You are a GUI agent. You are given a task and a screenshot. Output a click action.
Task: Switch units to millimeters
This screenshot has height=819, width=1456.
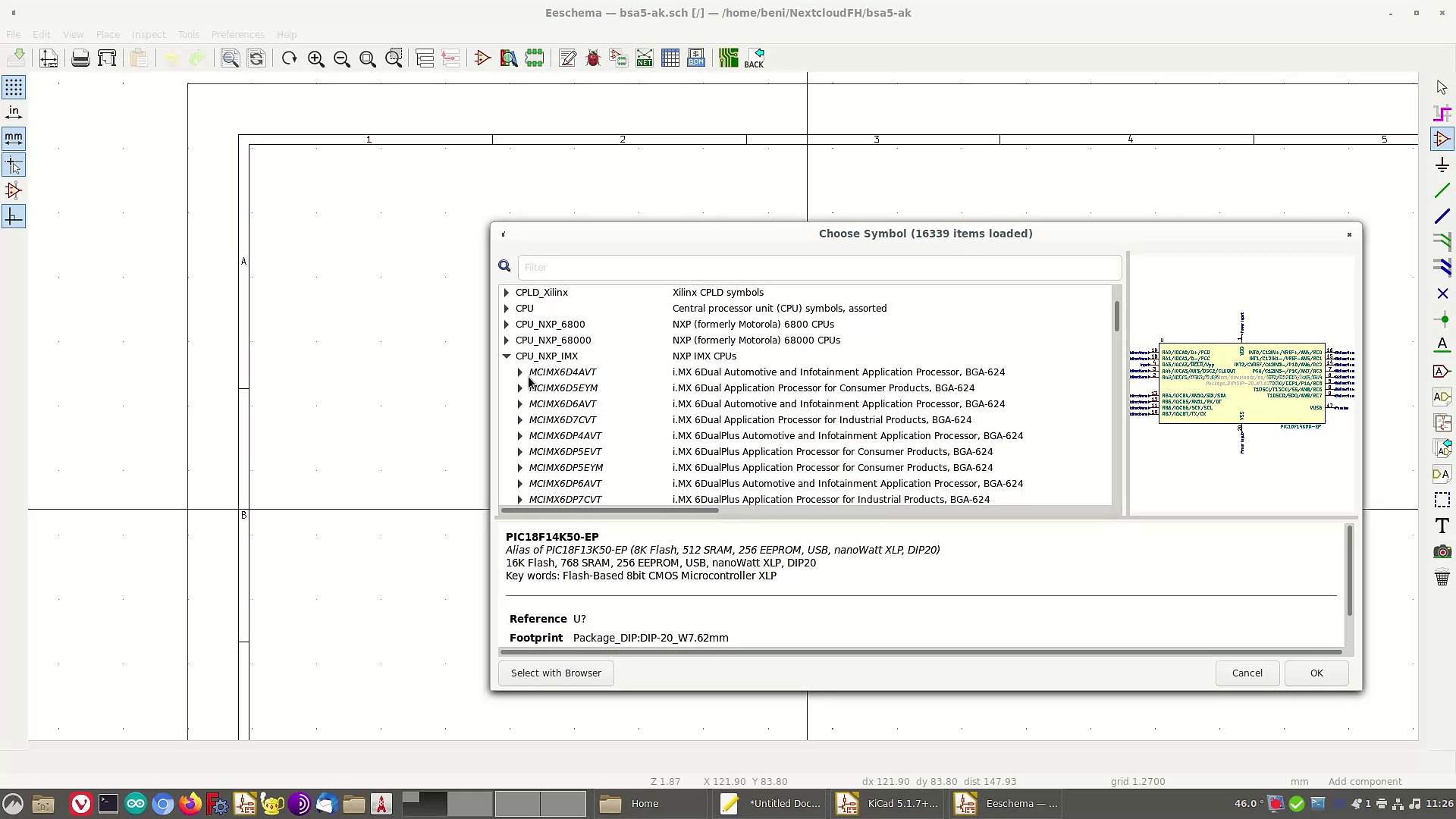tap(14, 138)
